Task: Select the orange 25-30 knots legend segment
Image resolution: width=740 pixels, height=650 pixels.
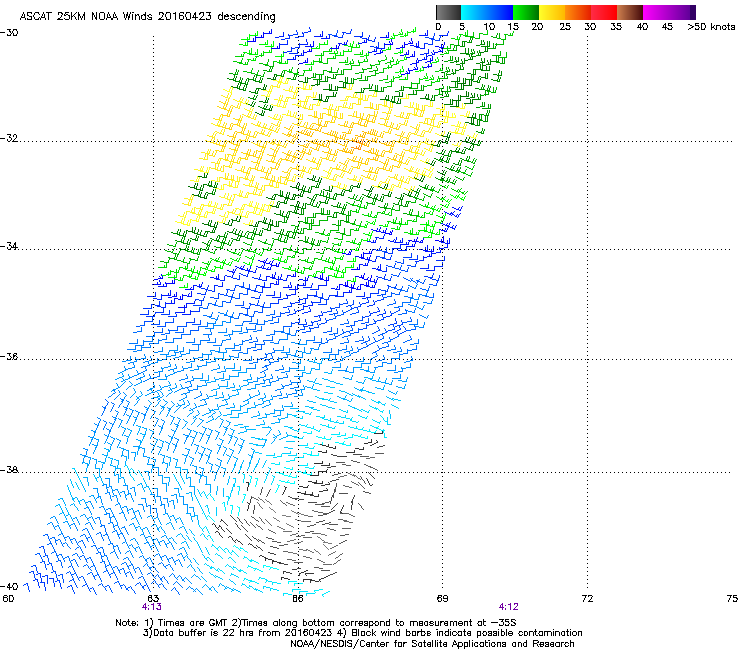Action: 578,12
